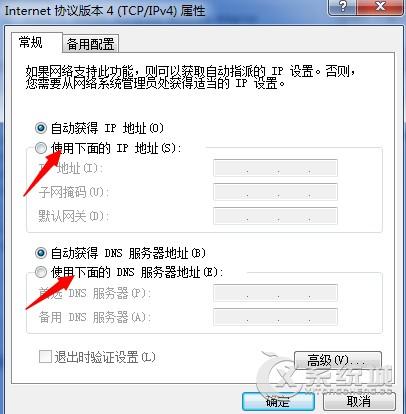
Task: Switch to the 备用配置 tab
Action: tap(90, 44)
